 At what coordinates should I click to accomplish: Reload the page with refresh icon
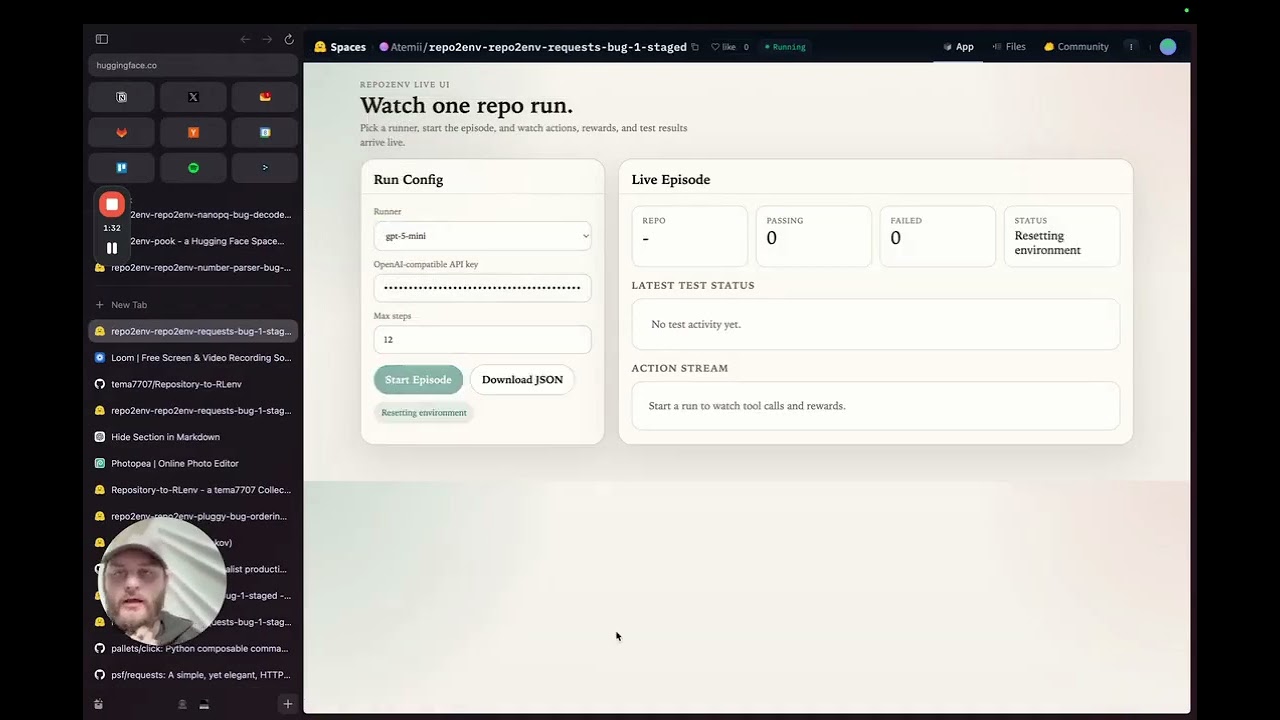[x=289, y=39]
